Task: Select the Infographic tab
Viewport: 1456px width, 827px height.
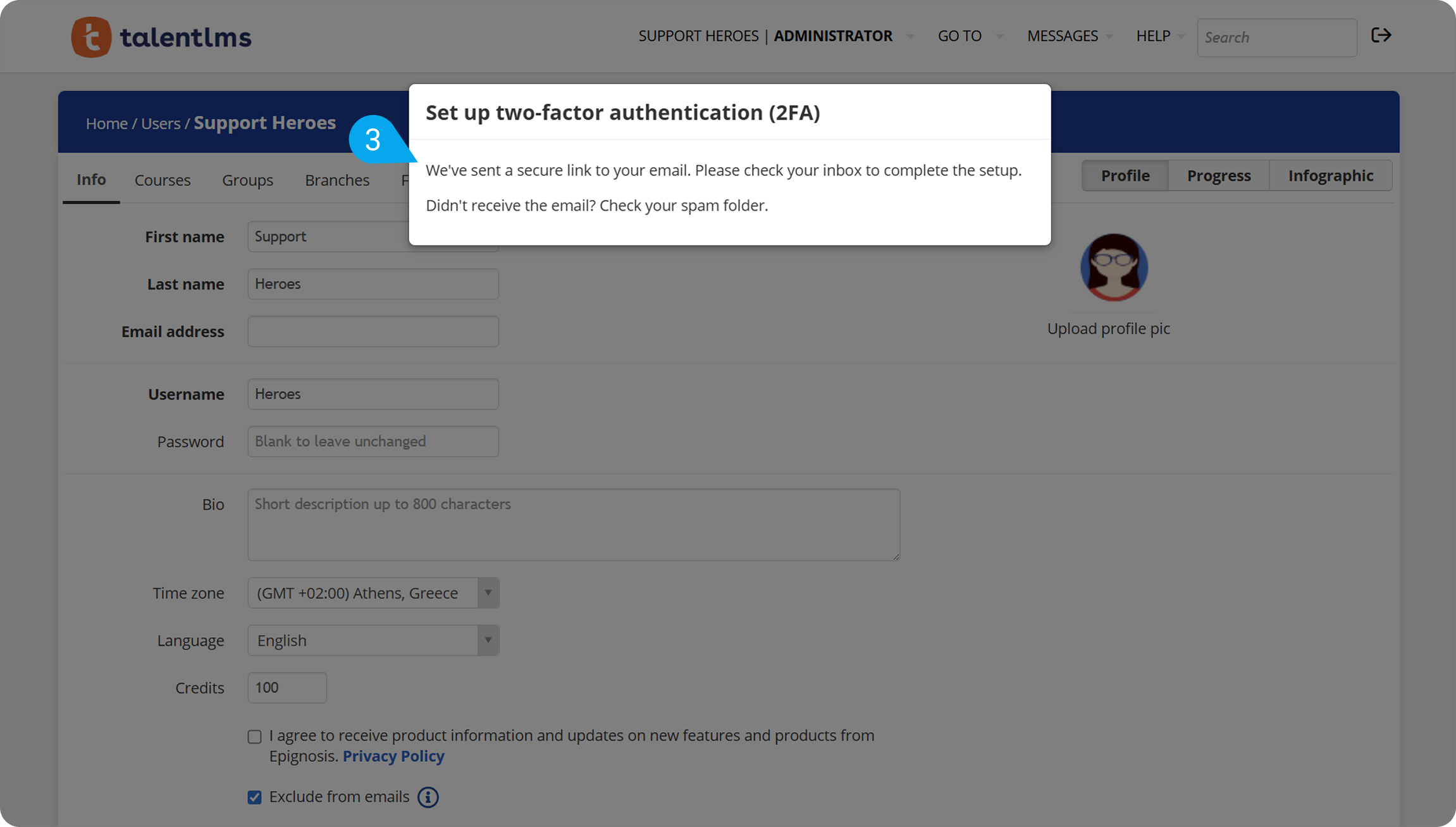Action: [x=1331, y=175]
